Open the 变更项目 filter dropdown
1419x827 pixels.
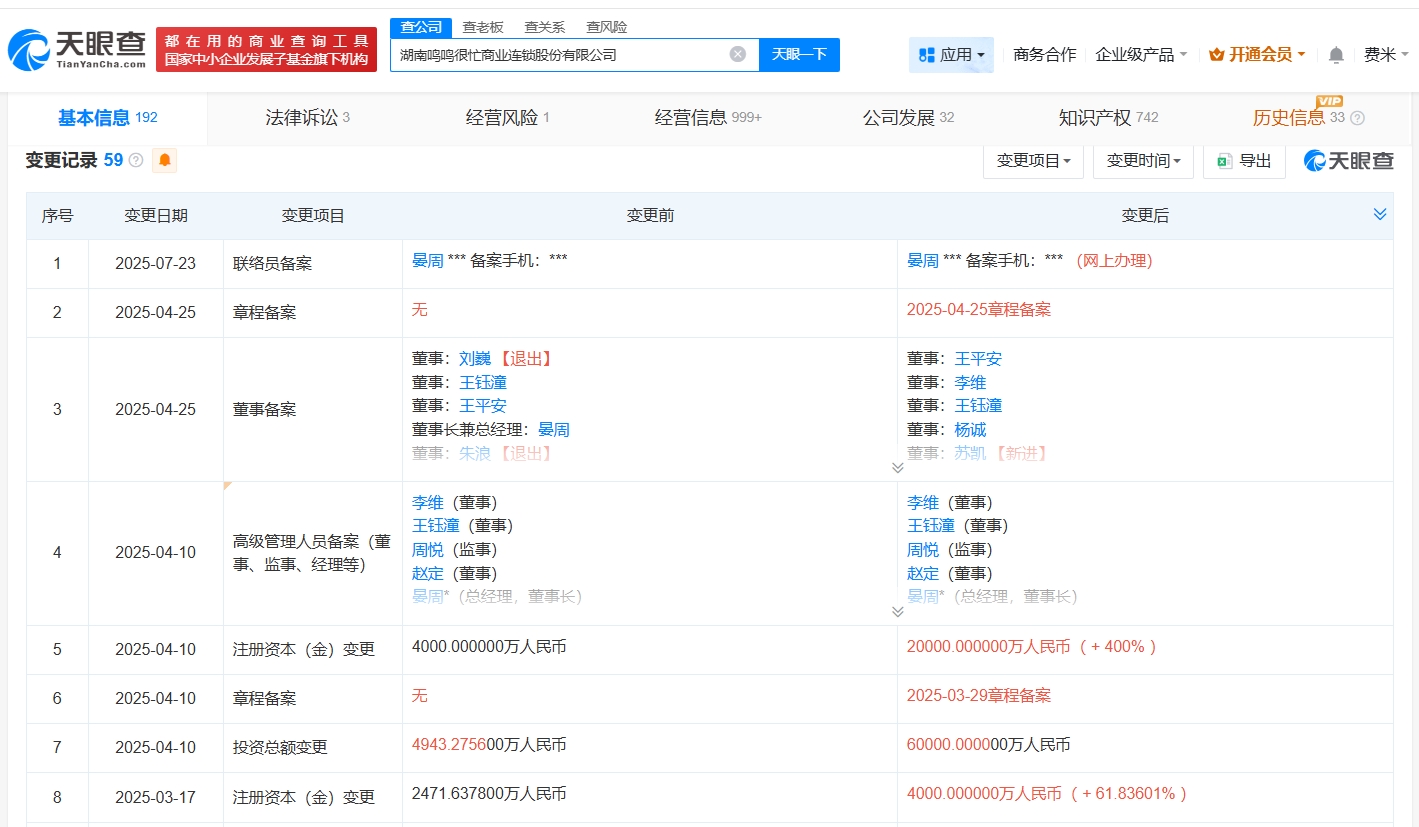(1033, 160)
